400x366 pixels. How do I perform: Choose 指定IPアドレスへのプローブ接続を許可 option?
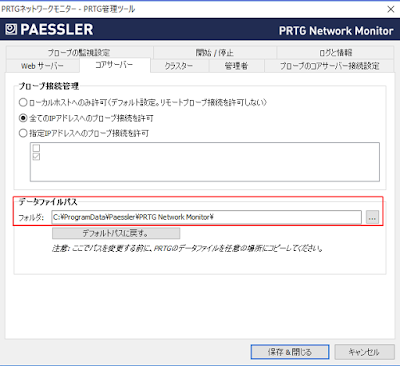[23, 133]
